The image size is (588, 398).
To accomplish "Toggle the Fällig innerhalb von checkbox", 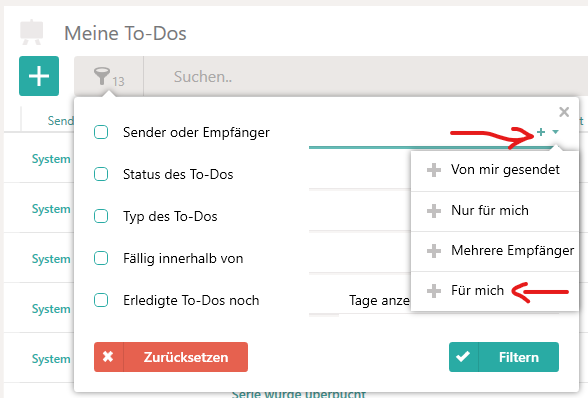I will [x=101, y=258].
